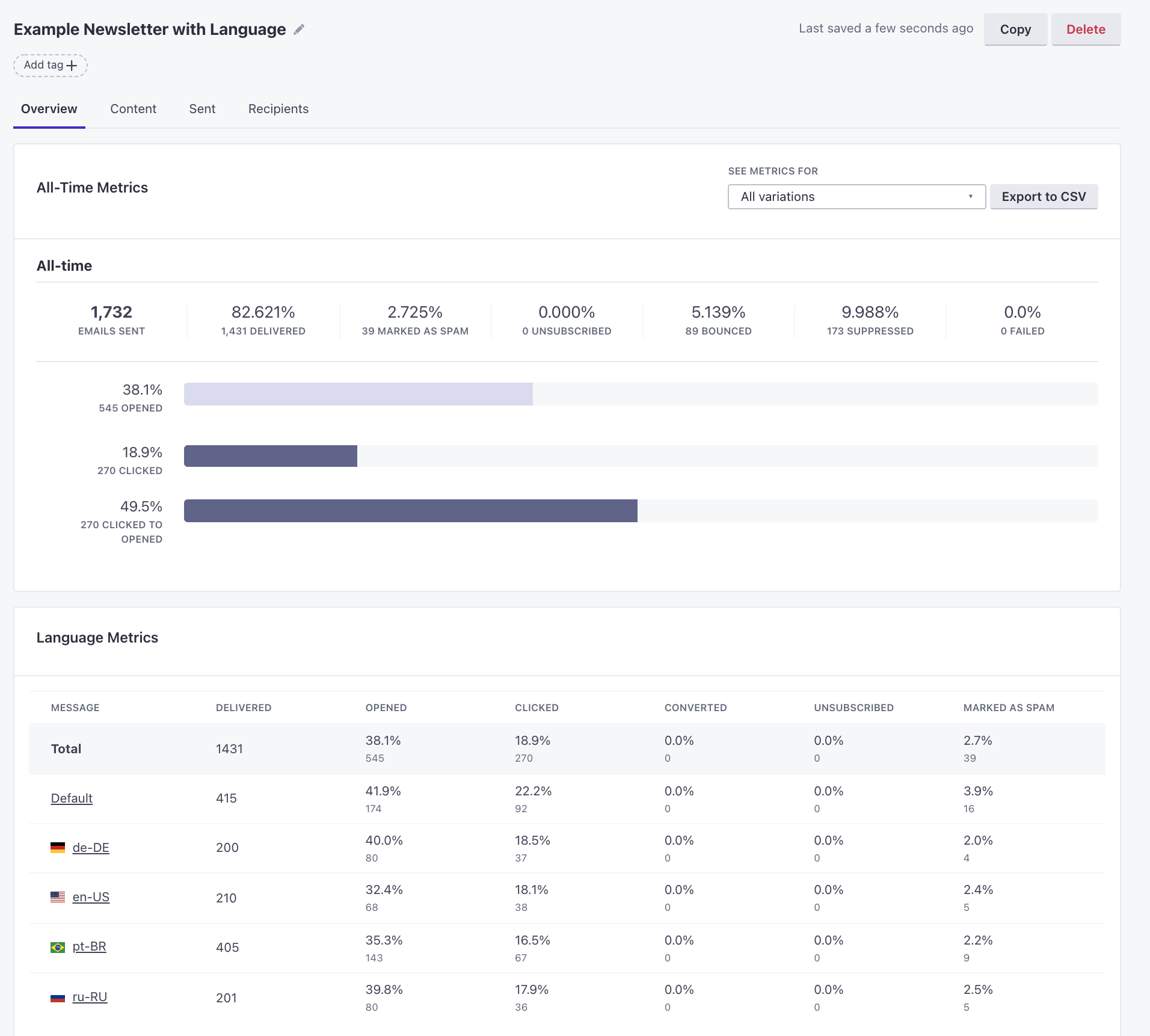1150x1036 pixels.
Task: Click the German flag icon
Action: coord(58,848)
